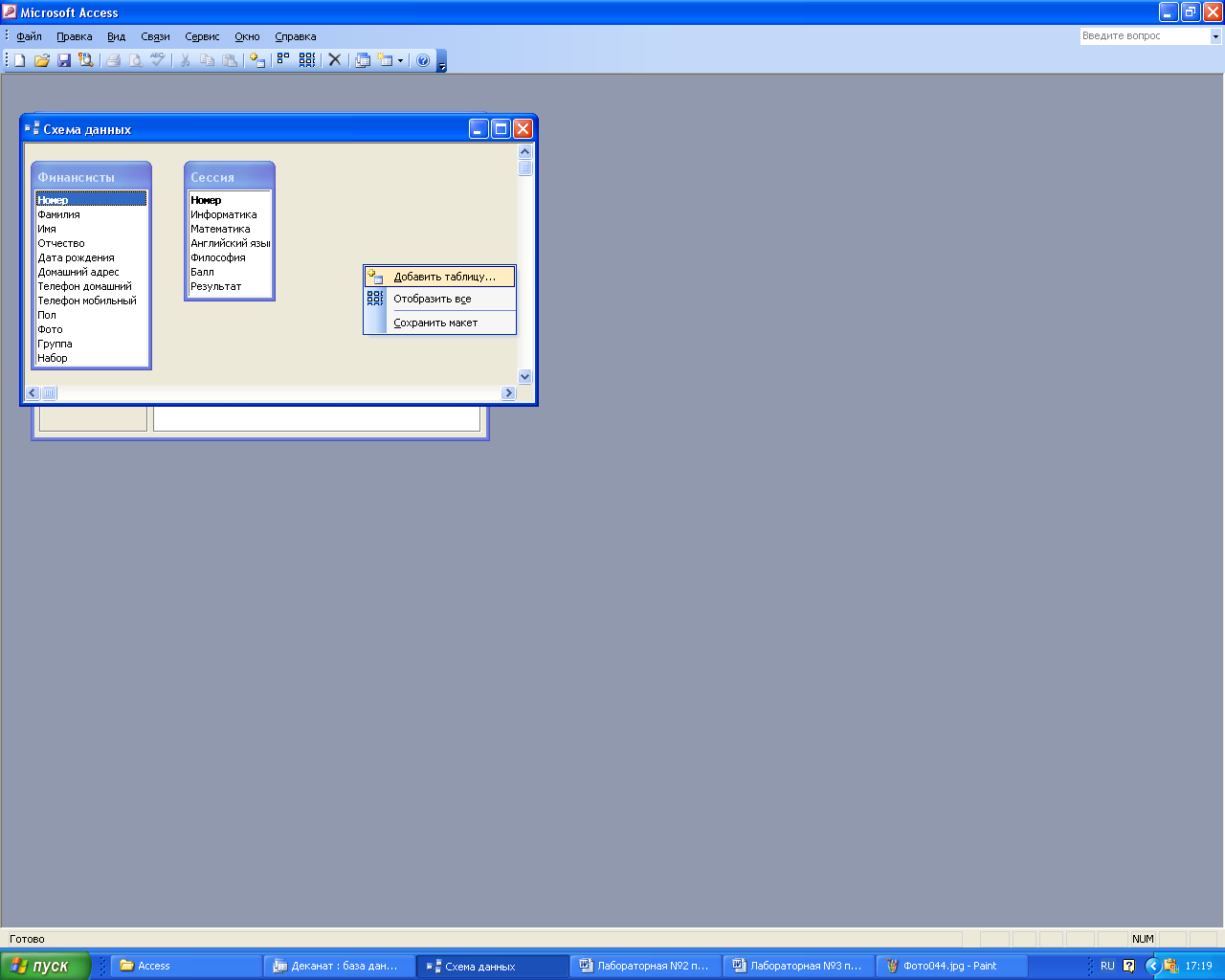
Task: Click the Cut scissors icon
Action: (x=185, y=60)
